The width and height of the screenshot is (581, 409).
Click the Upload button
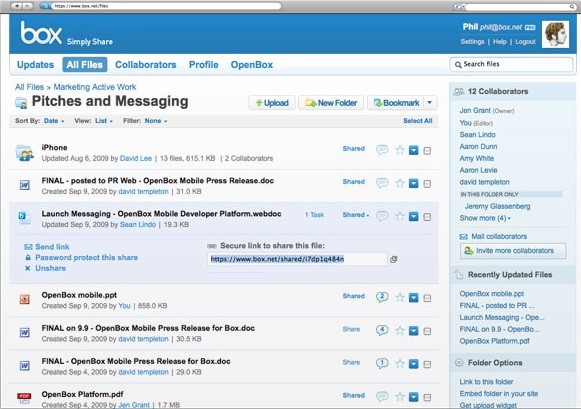pyautogui.click(x=272, y=103)
